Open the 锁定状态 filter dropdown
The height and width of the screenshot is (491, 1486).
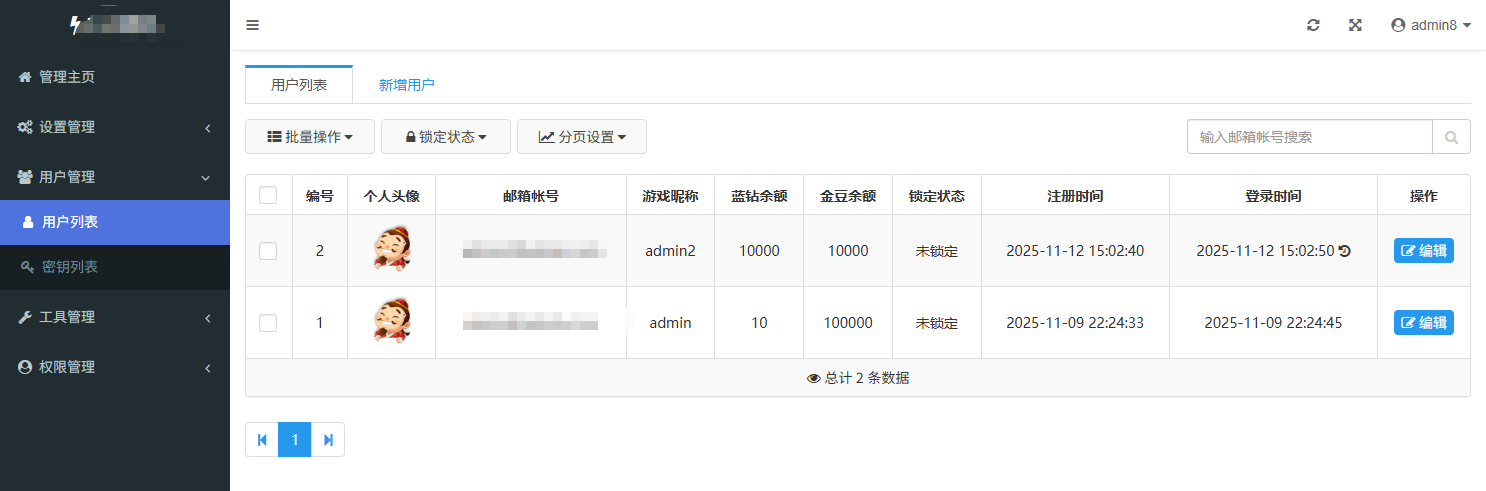point(445,137)
